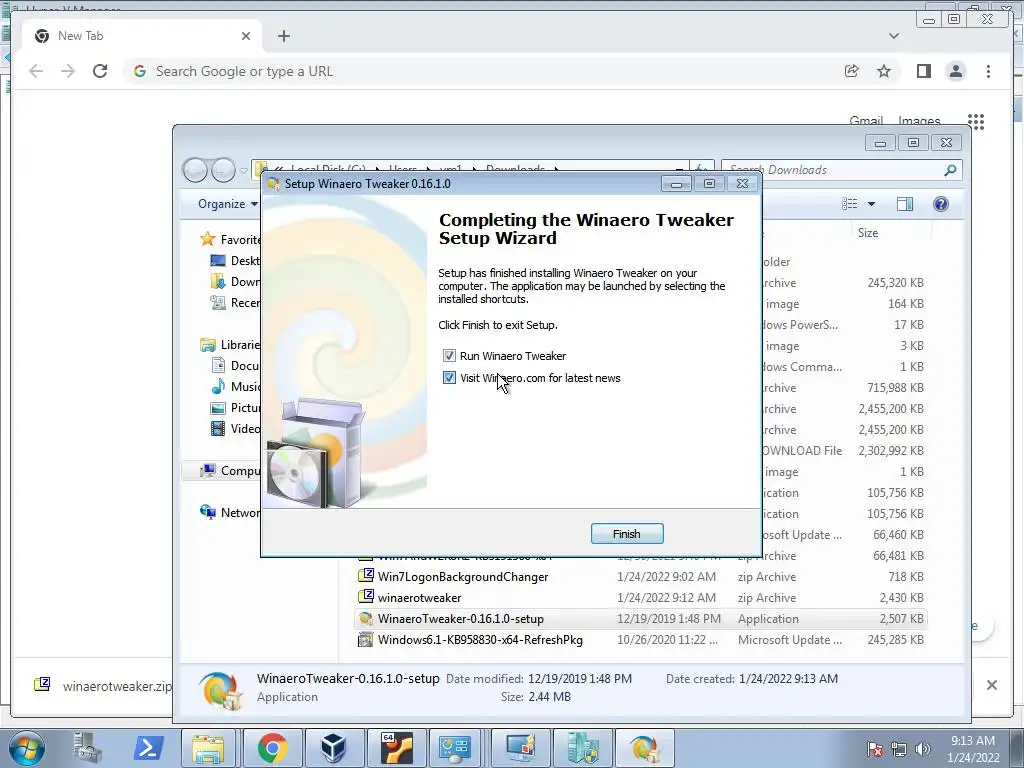
Task: Share this page icon in Chrome
Action: [852, 71]
